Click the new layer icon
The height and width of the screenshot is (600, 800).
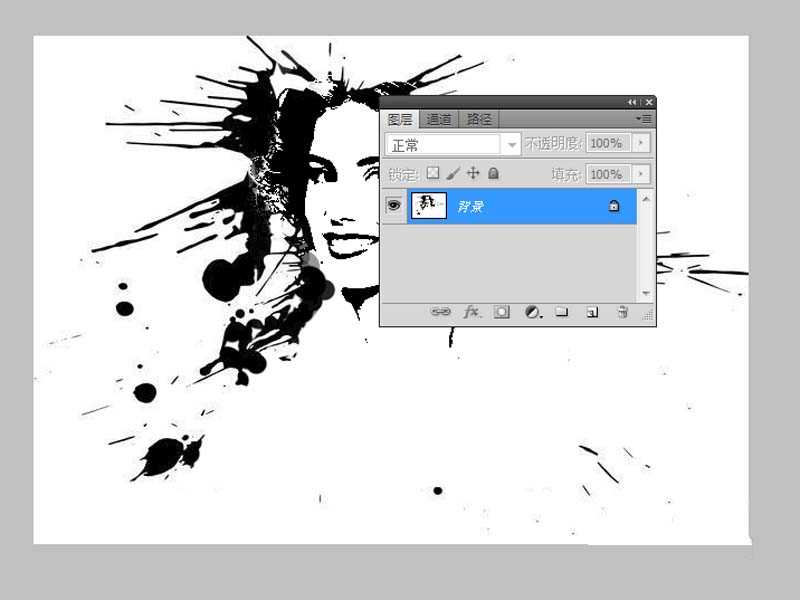tap(592, 312)
